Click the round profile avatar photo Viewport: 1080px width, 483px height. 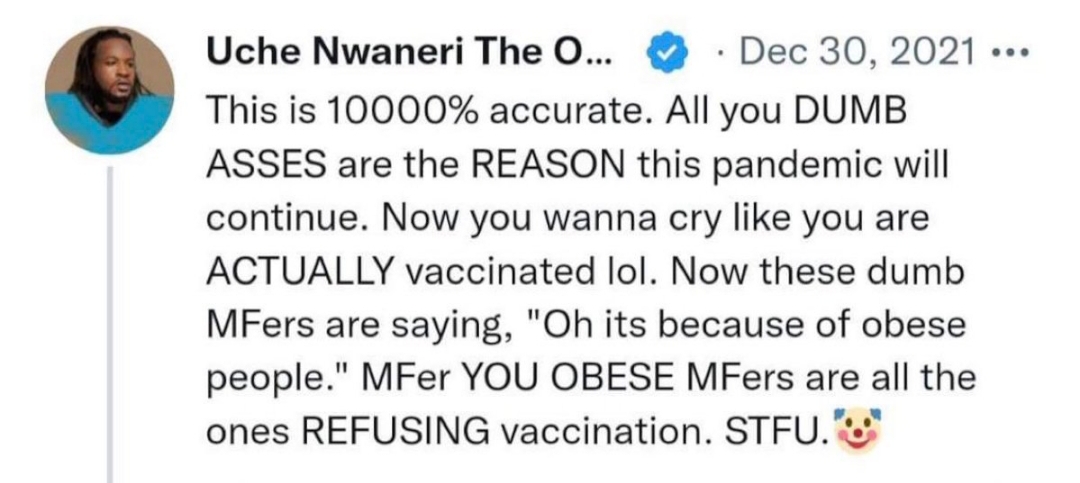(109, 91)
